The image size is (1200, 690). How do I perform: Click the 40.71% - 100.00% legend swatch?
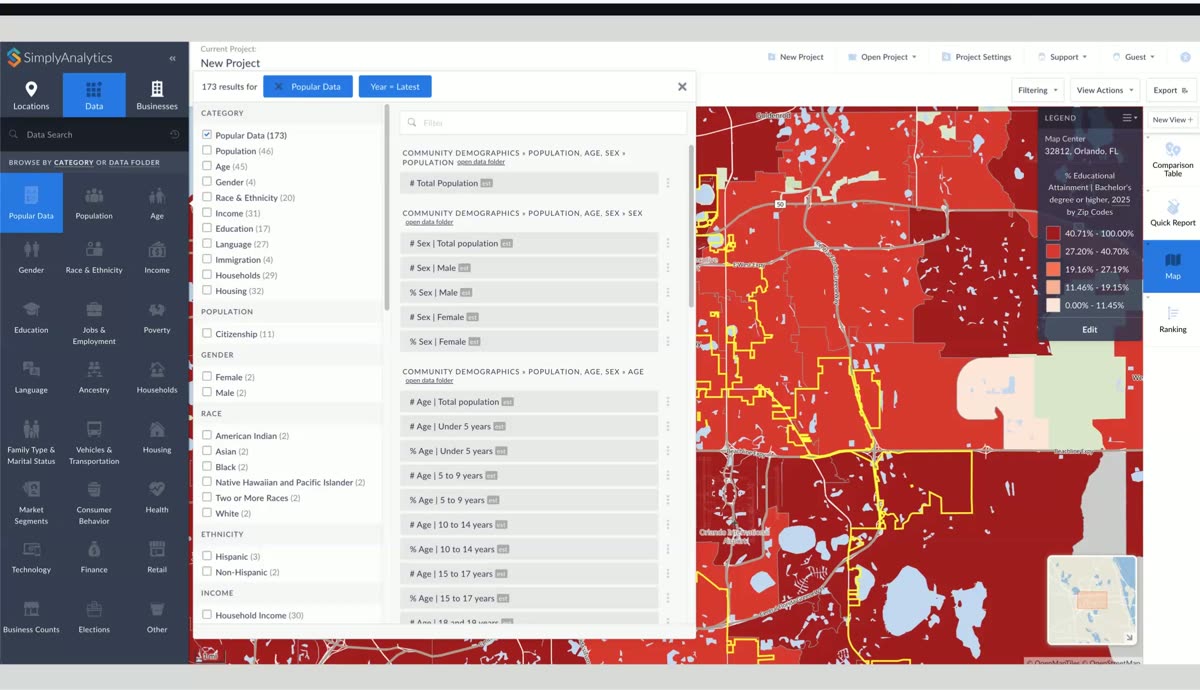pos(1053,234)
